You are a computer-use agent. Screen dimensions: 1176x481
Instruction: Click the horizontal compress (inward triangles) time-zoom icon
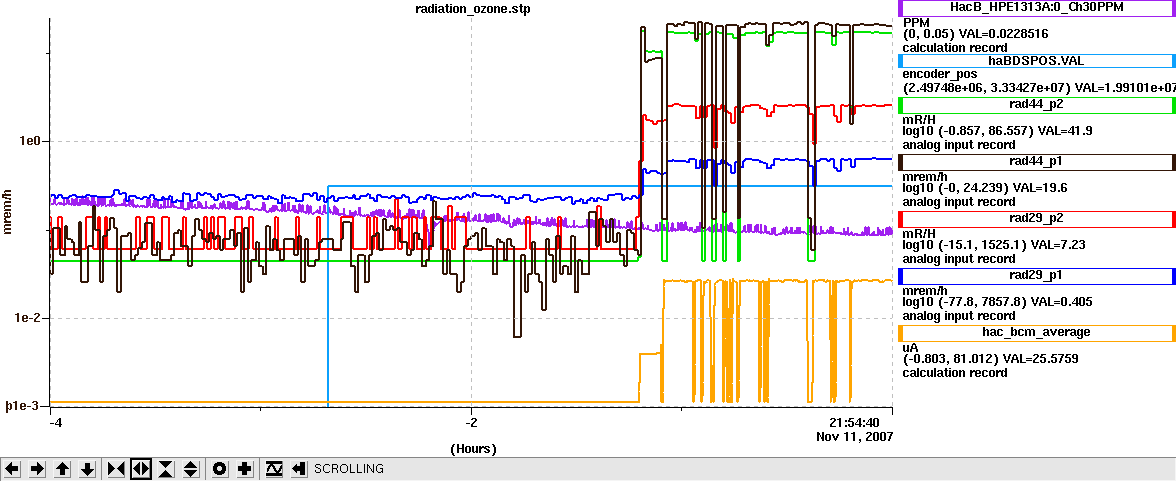pos(116,469)
